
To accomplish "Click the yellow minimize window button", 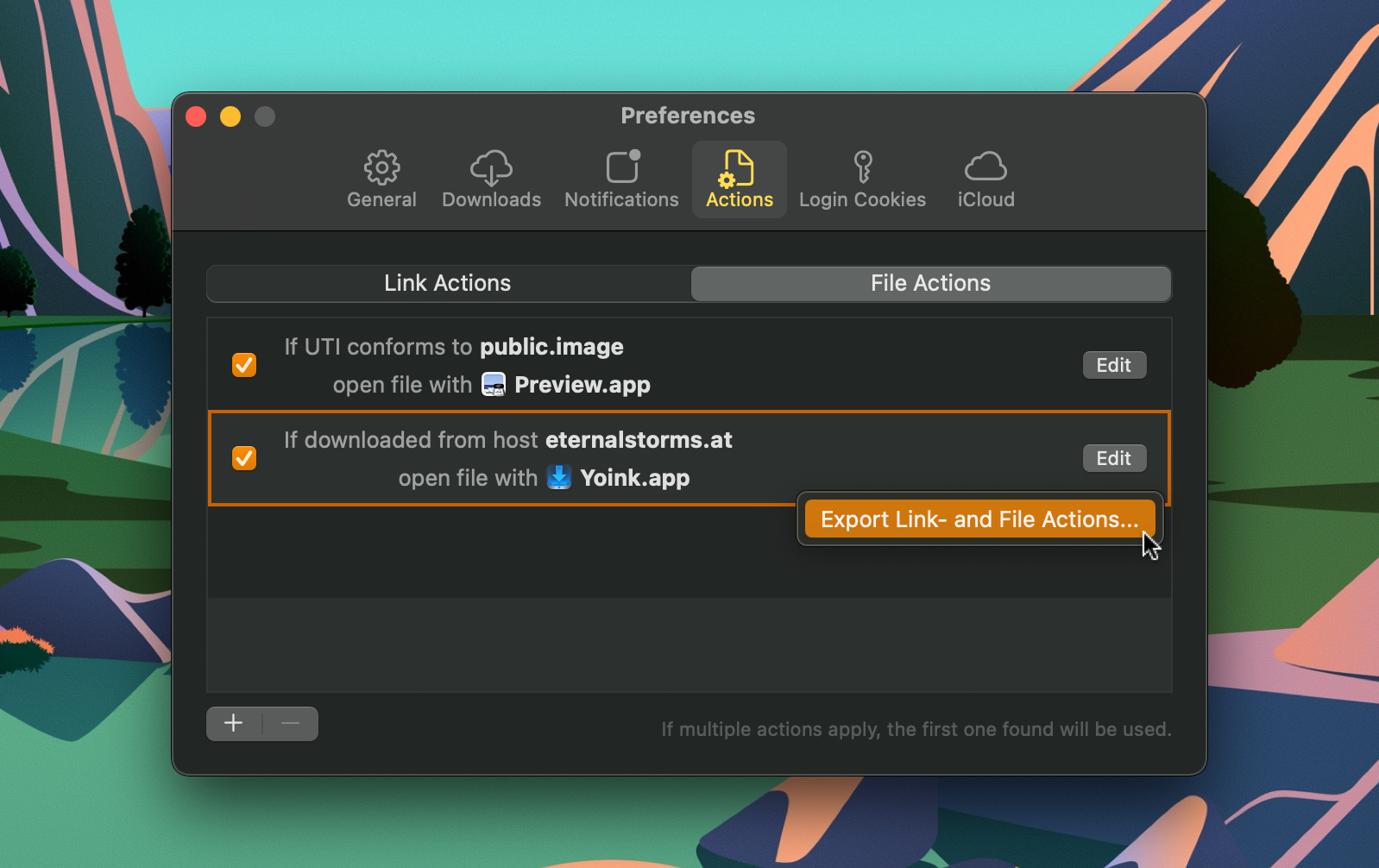I will pyautogui.click(x=230, y=116).
